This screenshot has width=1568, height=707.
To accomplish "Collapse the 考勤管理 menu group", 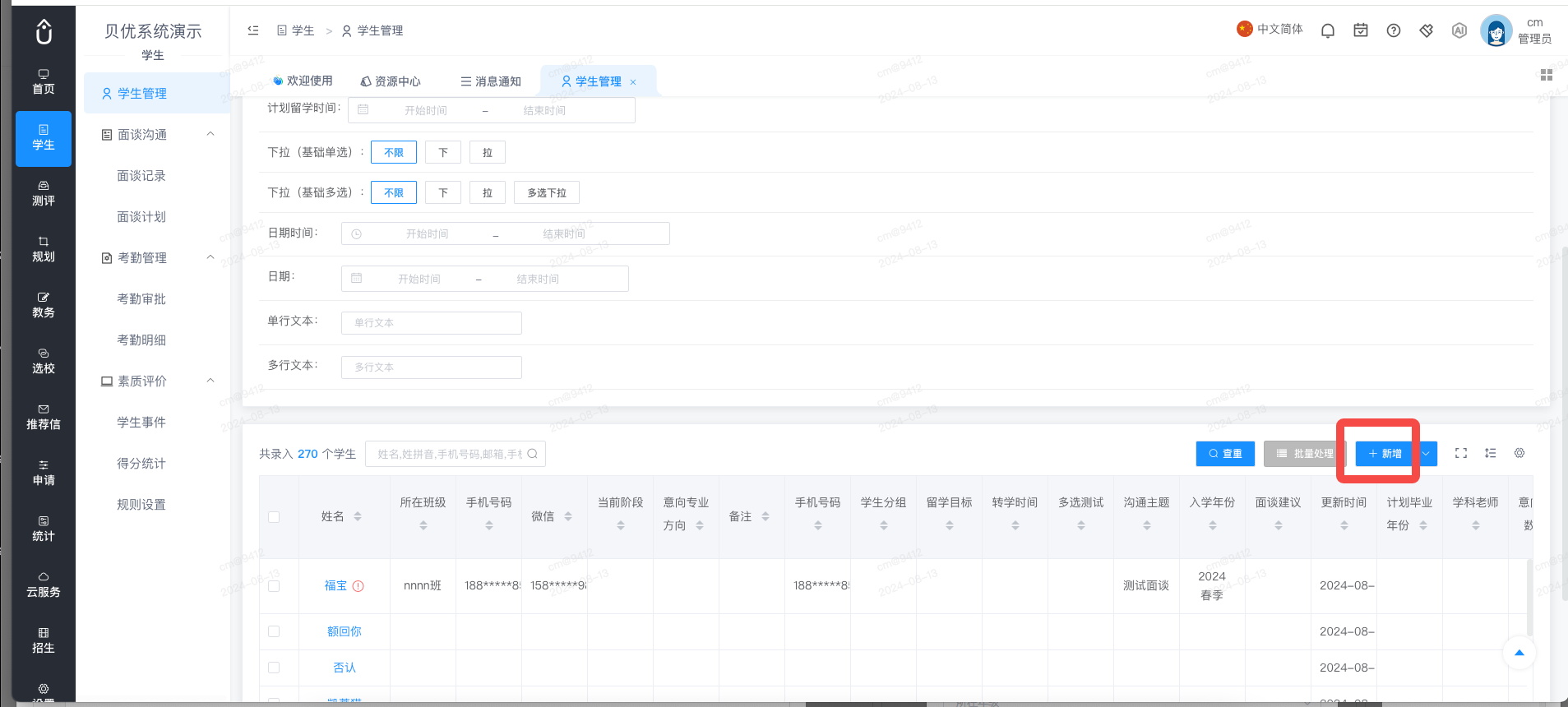I will [x=210, y=257].
